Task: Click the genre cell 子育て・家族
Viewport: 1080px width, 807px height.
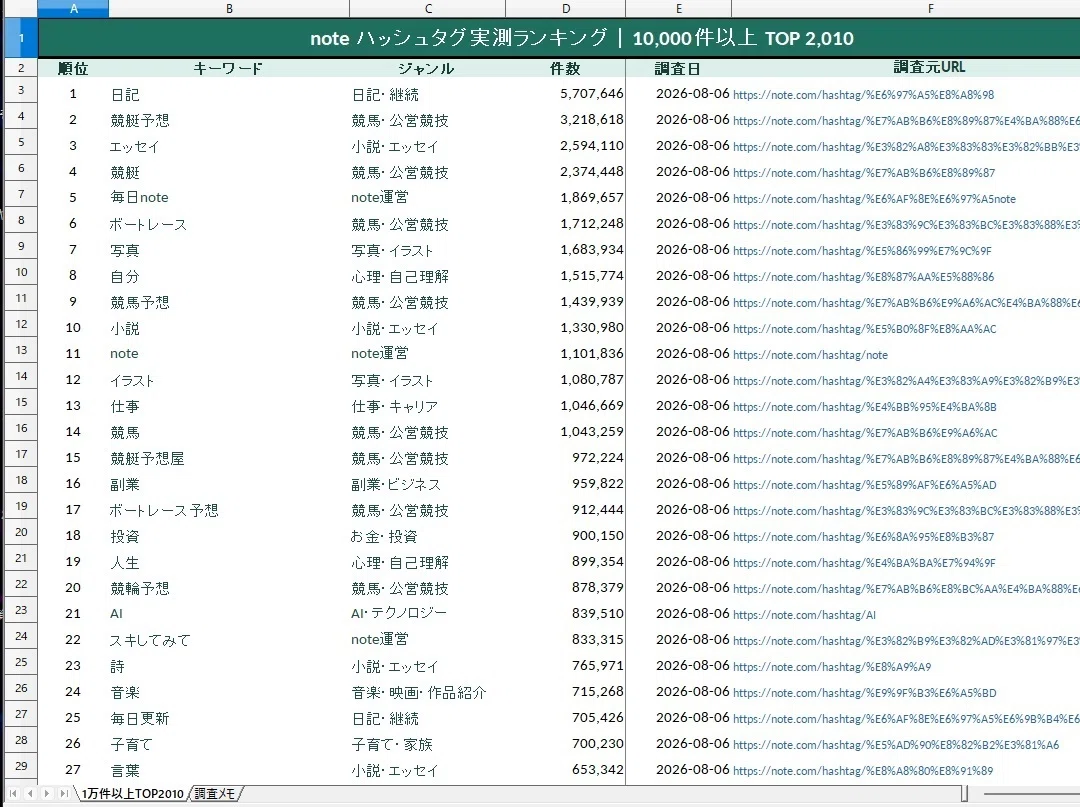Action: 392,744
